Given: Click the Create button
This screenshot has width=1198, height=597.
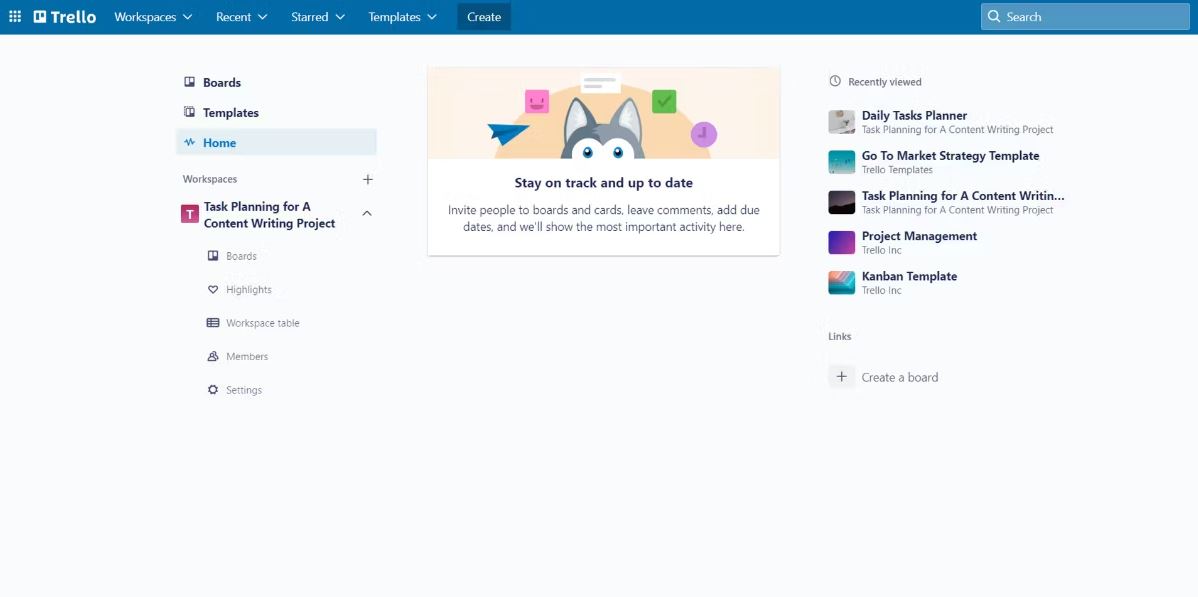Looking at the screenshot, I should pos(484,17).
